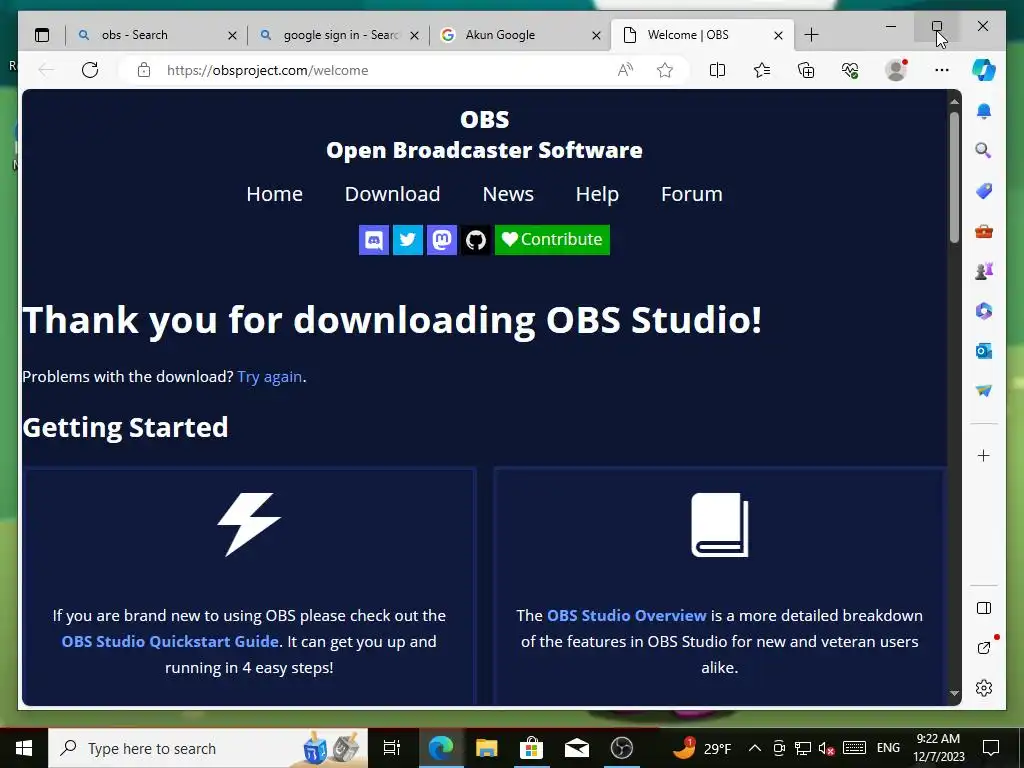Open sidebar Shopping tag

coord(984,191)
